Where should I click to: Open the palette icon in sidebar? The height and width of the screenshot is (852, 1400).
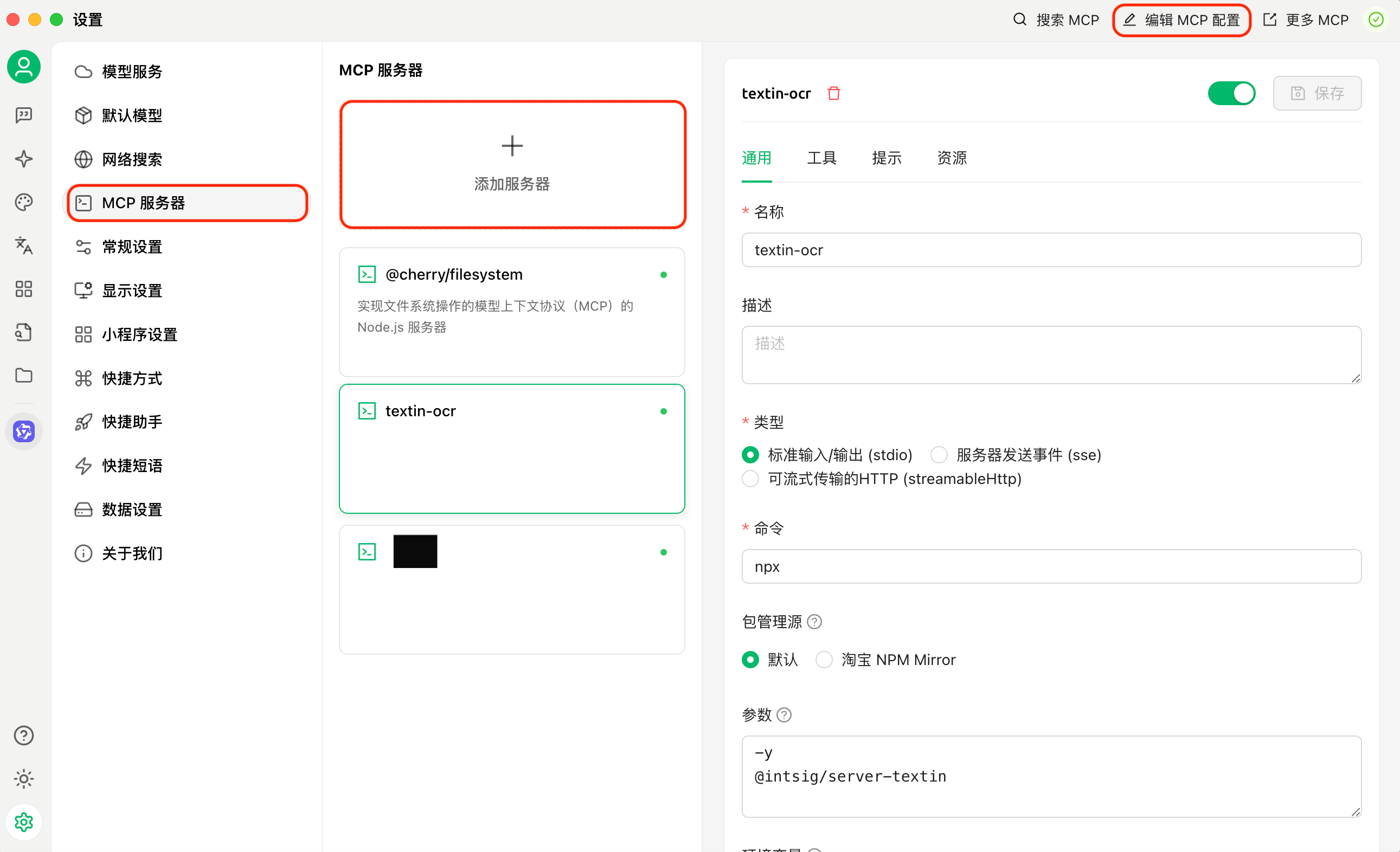pyautogui.click(x=23, y=202)
